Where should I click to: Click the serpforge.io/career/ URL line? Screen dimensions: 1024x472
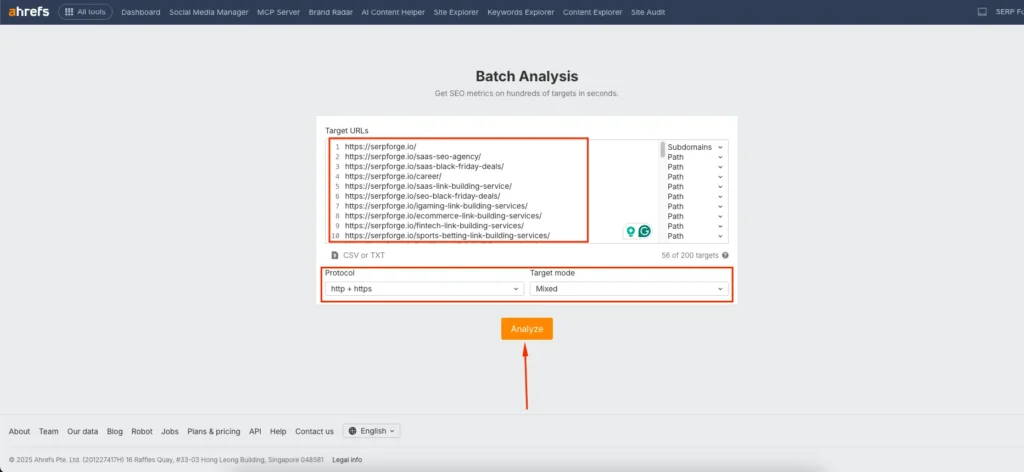point(393,176)
